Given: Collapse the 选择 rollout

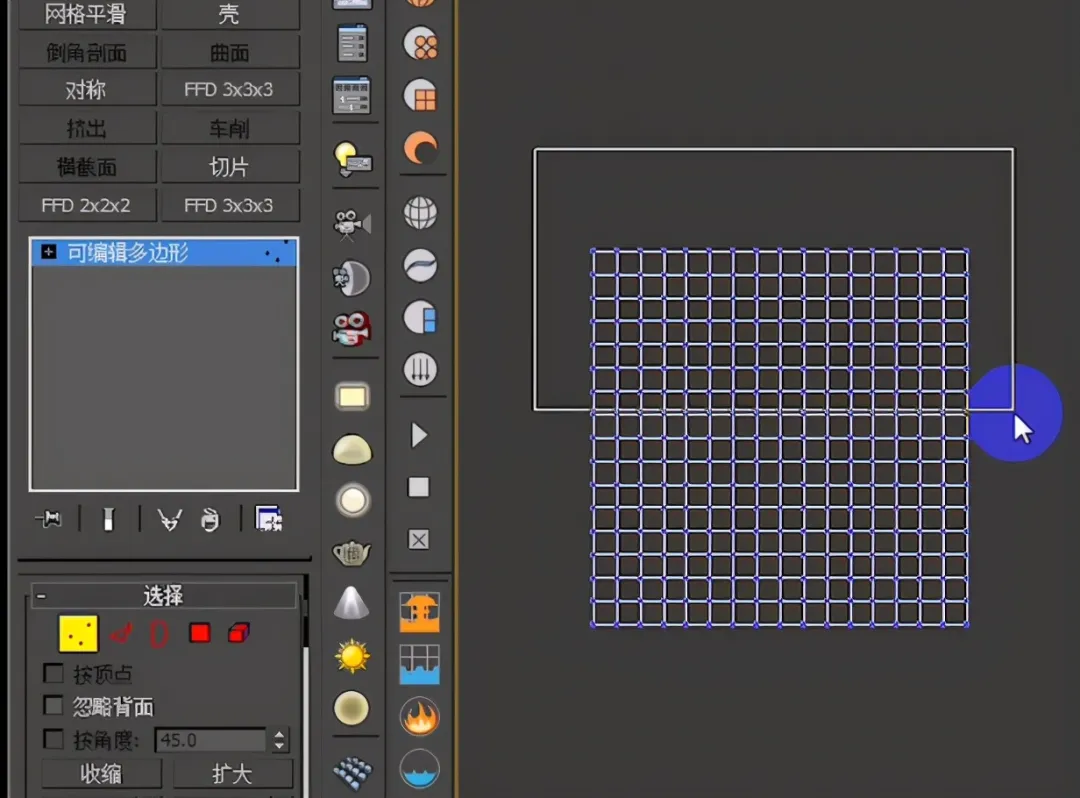Looking at the screenshot, I should point(41,596).
